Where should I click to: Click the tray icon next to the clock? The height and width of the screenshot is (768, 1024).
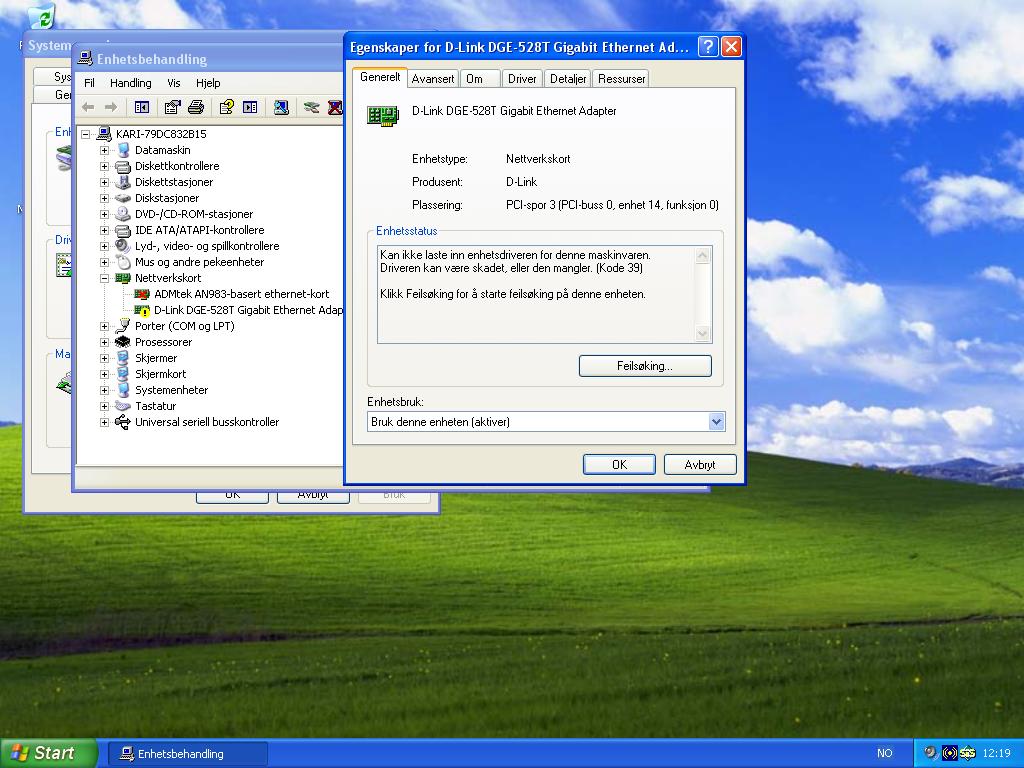point(968,753)
